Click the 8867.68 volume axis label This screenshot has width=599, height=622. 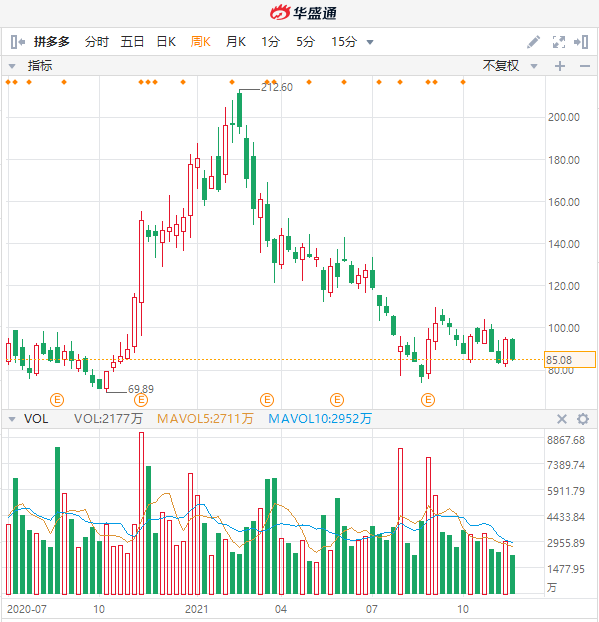point(566,440)
